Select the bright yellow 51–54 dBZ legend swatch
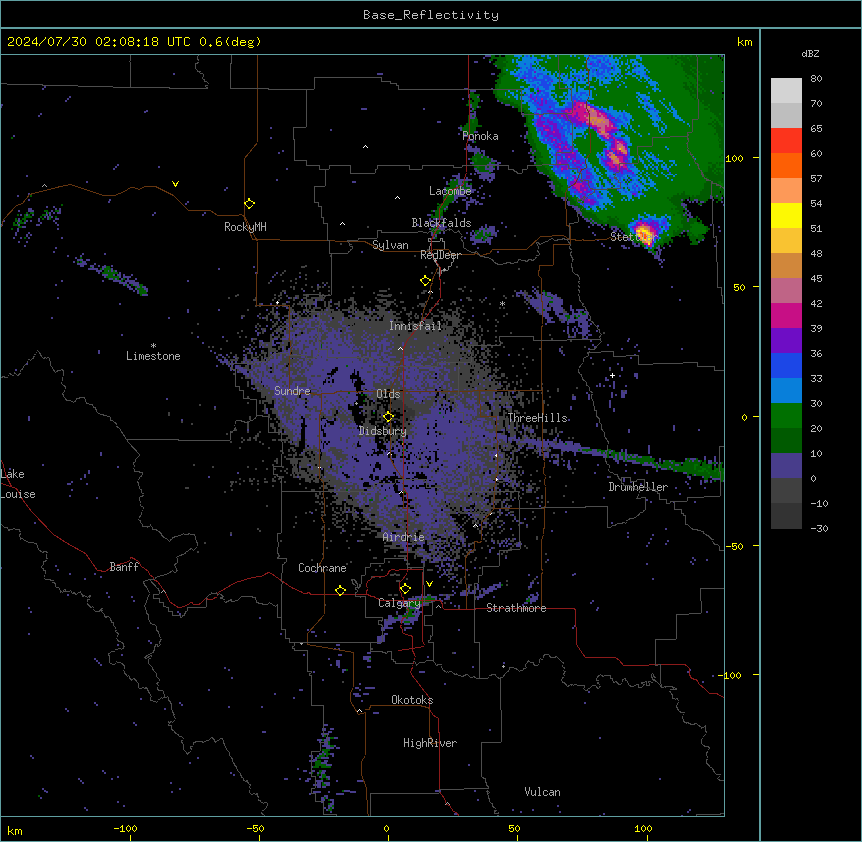This screenshot has height=842, width=862. tap(786, 215)
